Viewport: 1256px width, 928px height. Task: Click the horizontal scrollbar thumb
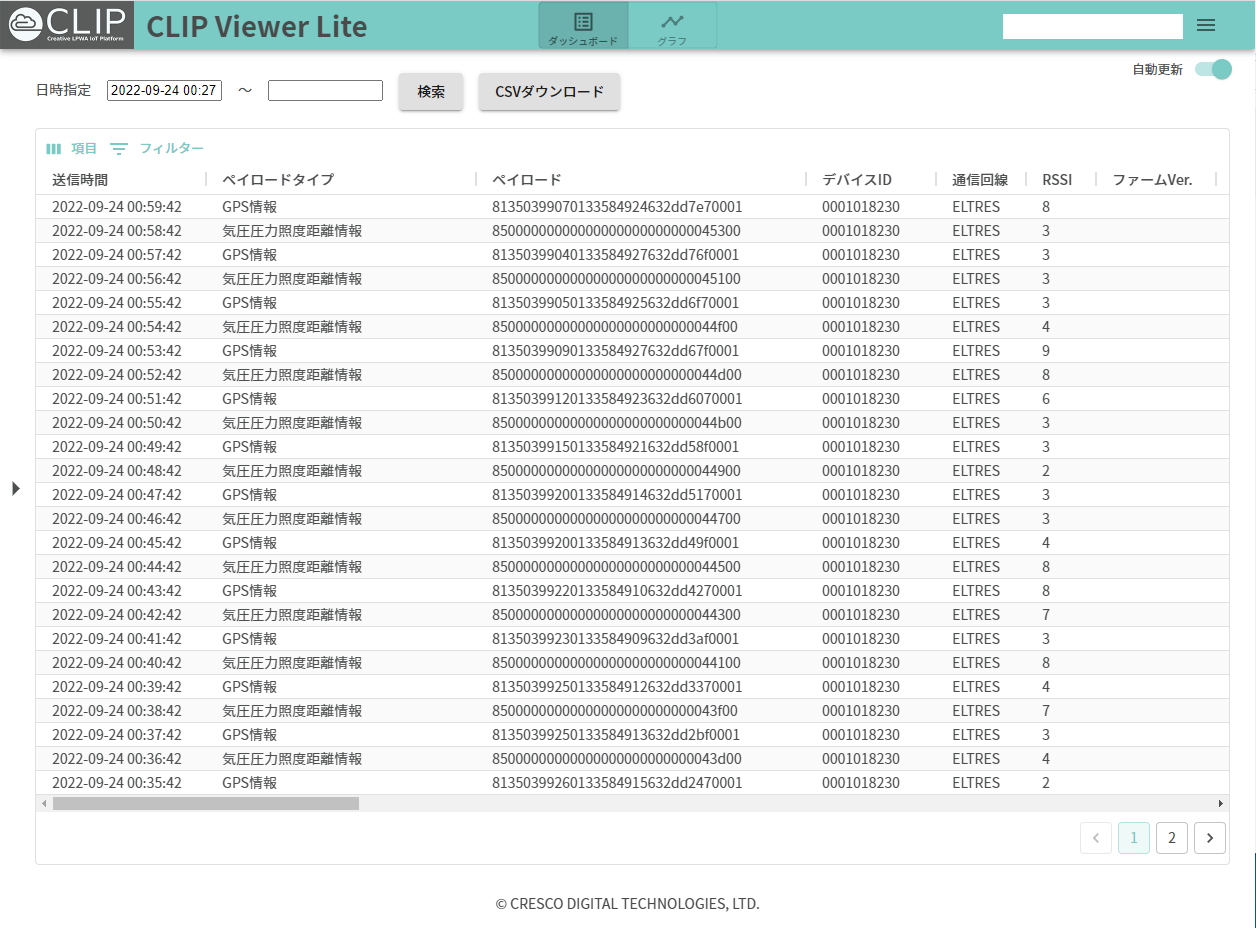(205, 803)
